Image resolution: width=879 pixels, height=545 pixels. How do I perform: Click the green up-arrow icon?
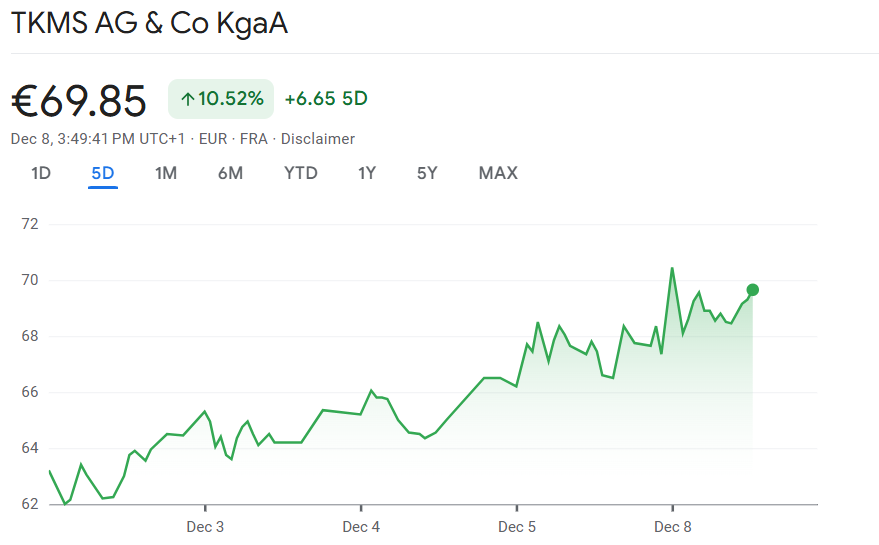(187, 99)
